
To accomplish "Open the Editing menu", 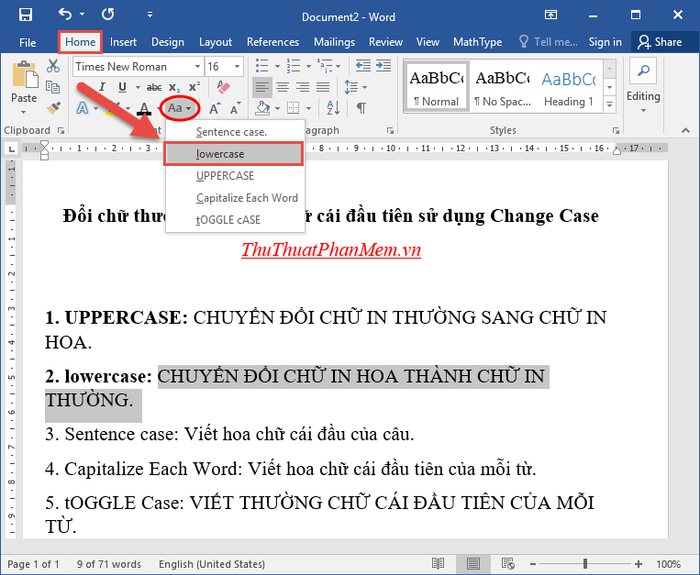I will pos(643,87).
